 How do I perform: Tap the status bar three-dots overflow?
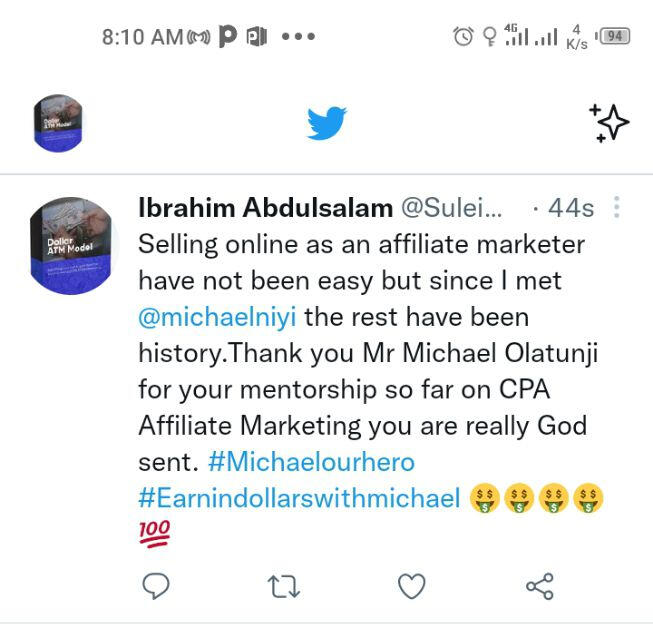click(298, 37)
